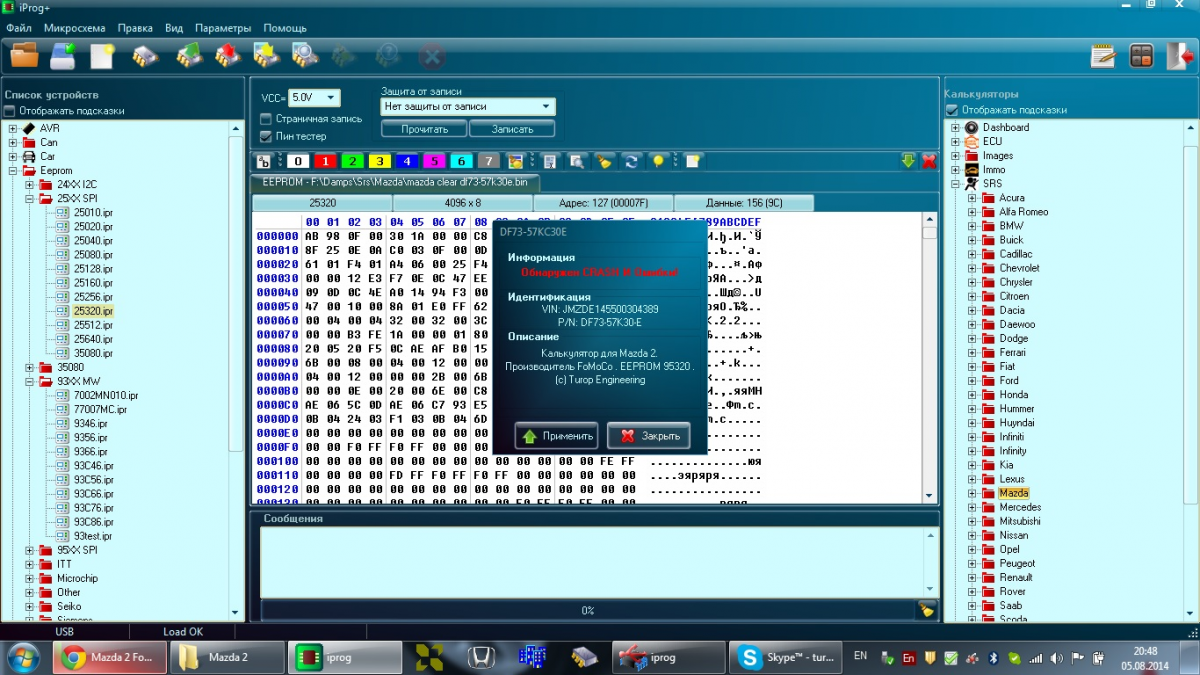Open the Микросхема menu
1200x675 pixels.
click(74, 28)
